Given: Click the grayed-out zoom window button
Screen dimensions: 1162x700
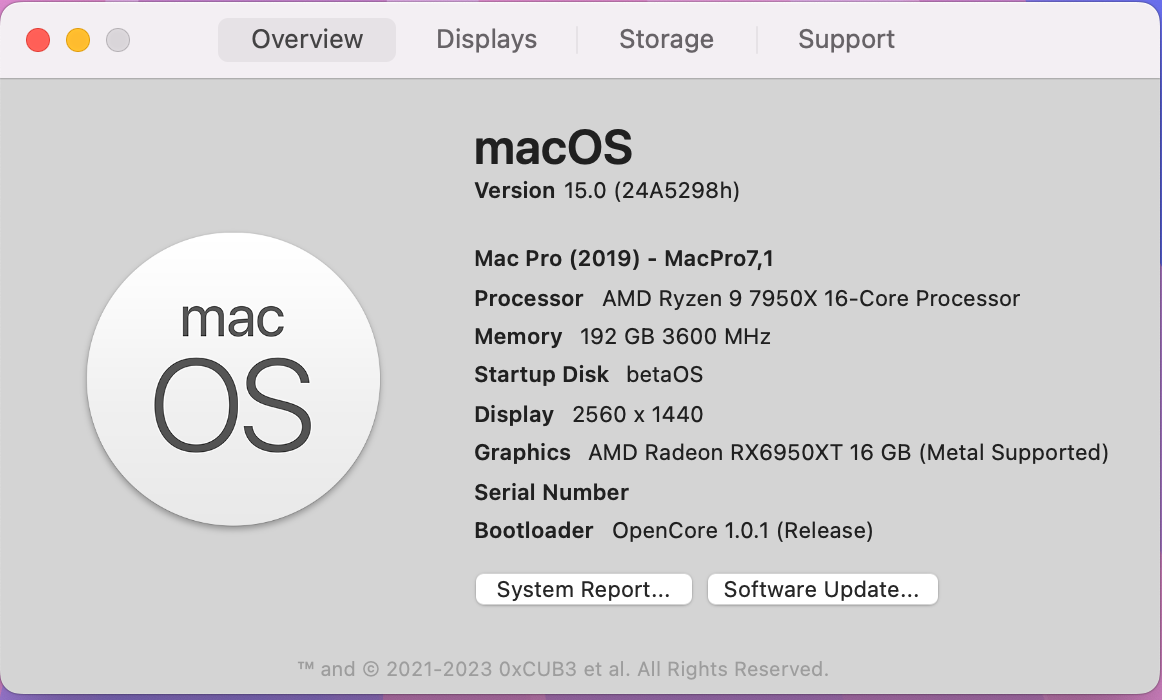Looking at the screenshot, I should tap(118, 40).
